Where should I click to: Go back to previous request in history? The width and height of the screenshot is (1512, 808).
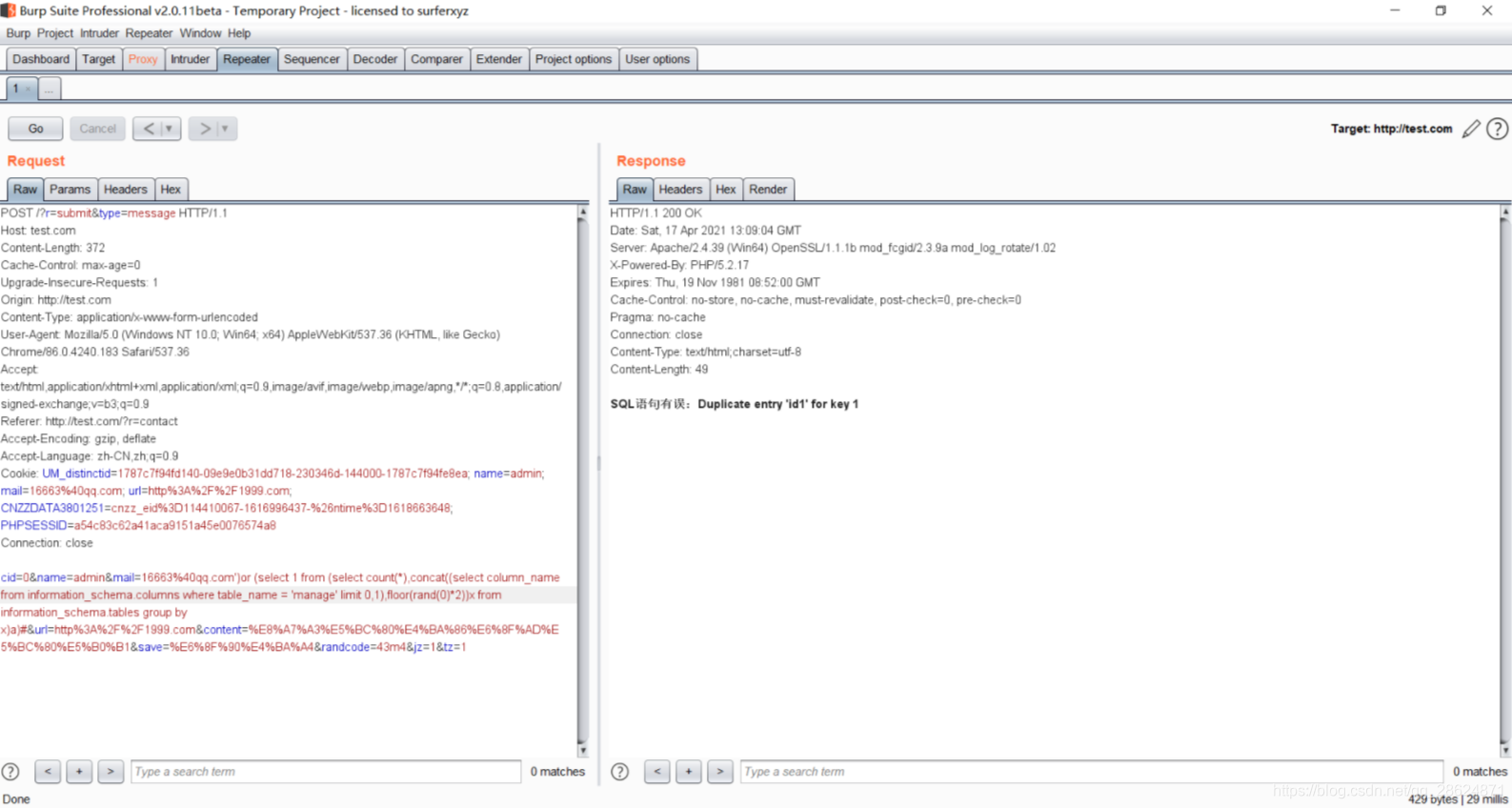(148, 129)
